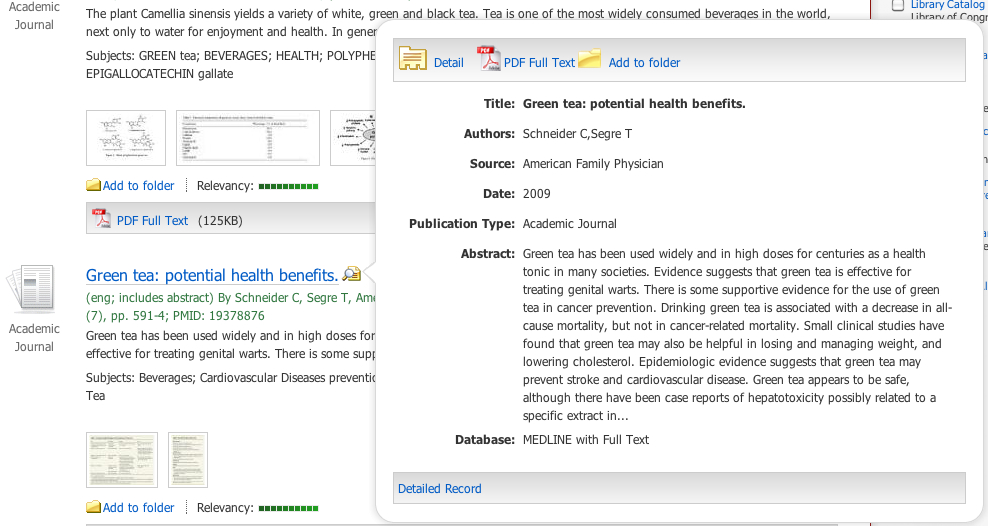Viewport: 988px width, 526px height.
Task: Open the Detail link in the popup
Action: tap(449, 63)
